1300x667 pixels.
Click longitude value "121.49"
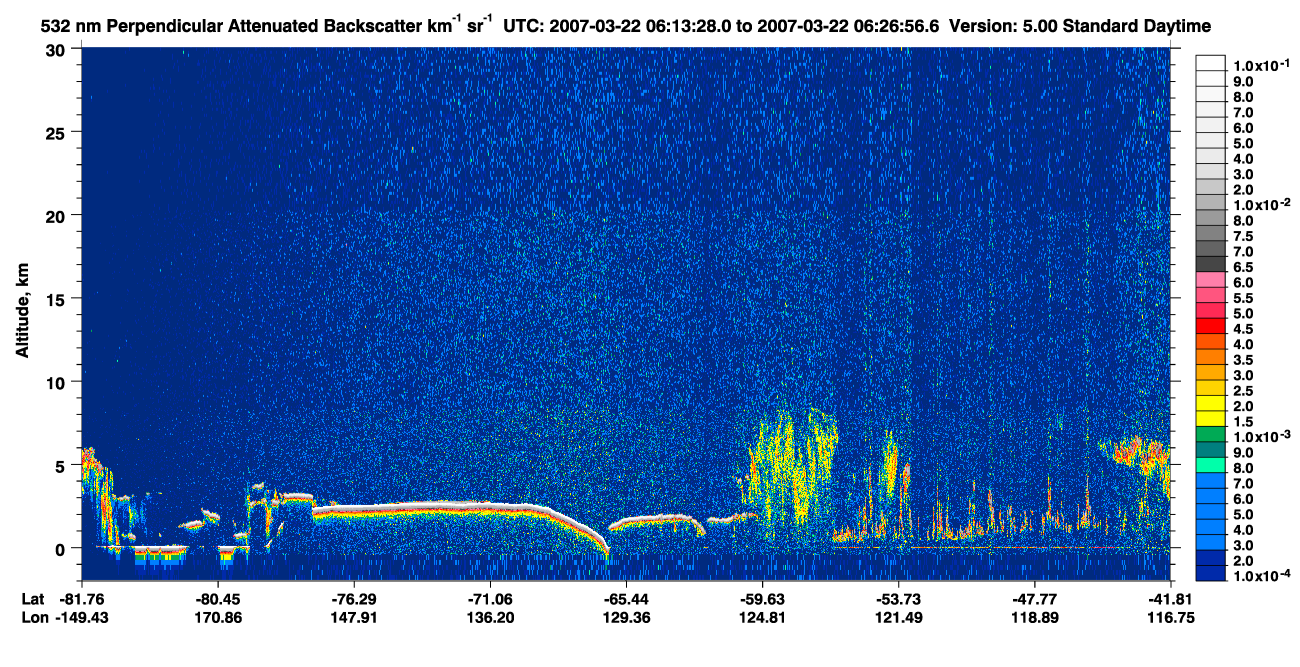[x=898, y=617]
